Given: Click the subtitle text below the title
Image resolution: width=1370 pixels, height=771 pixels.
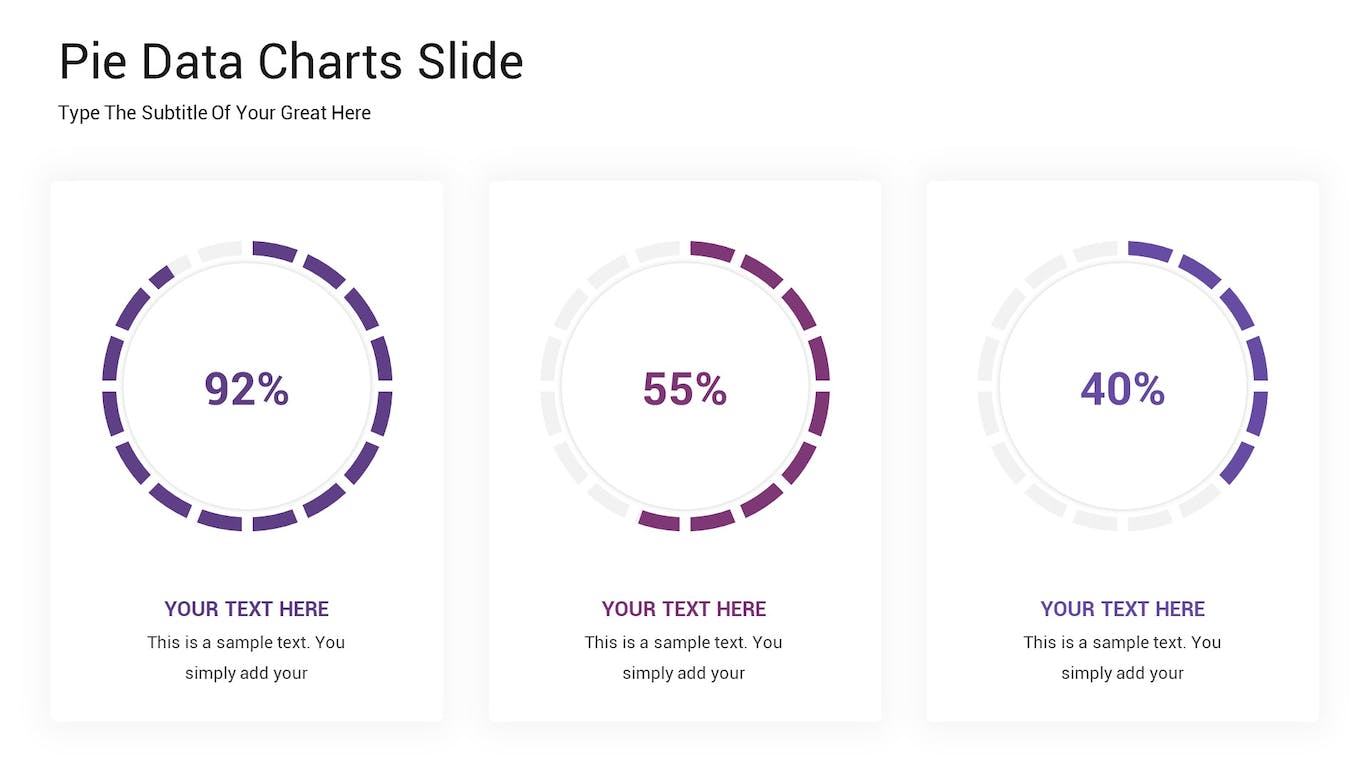Looking at the screenshot, I should pos(214,113).
